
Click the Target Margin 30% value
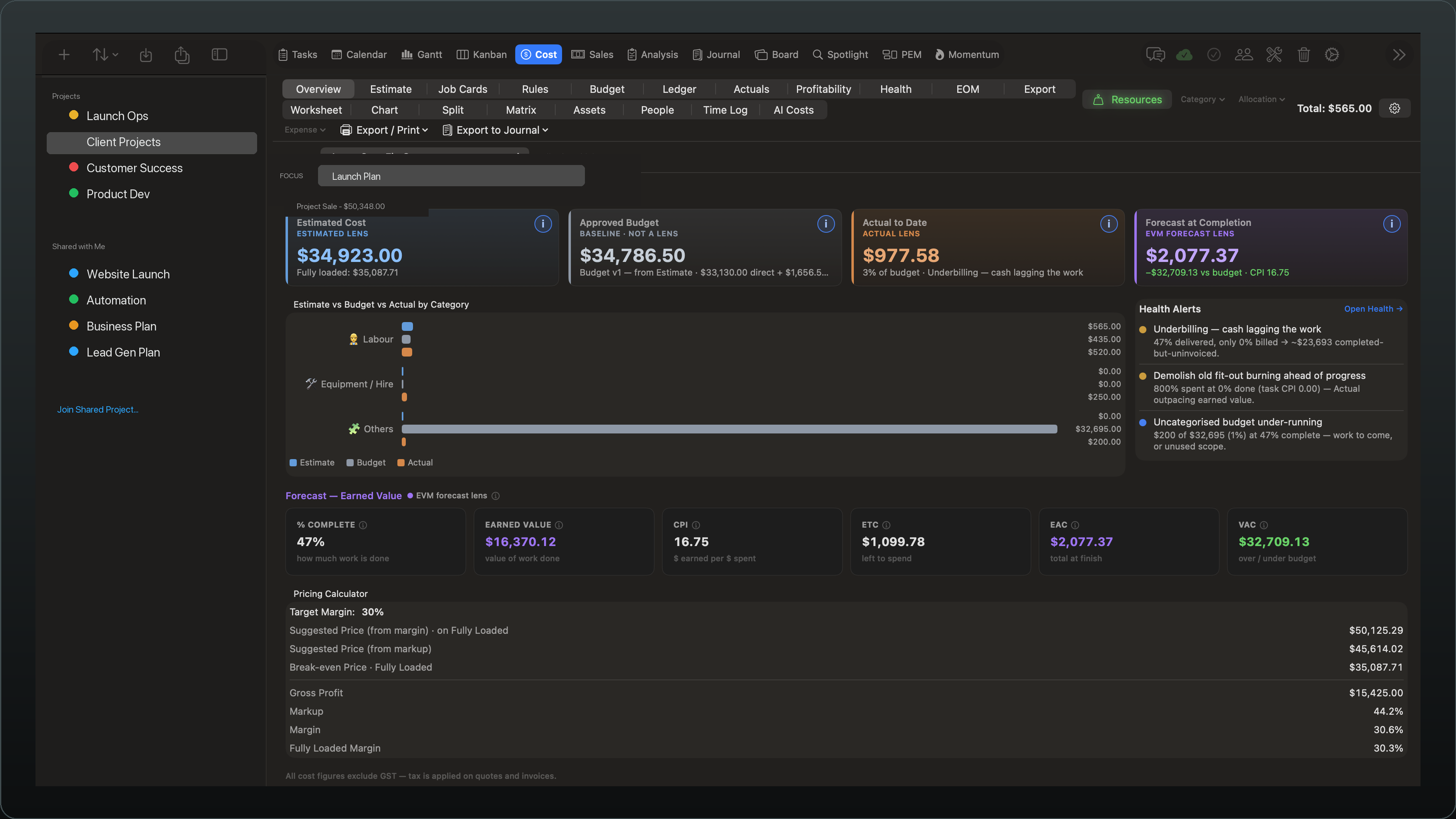point(373,612)
